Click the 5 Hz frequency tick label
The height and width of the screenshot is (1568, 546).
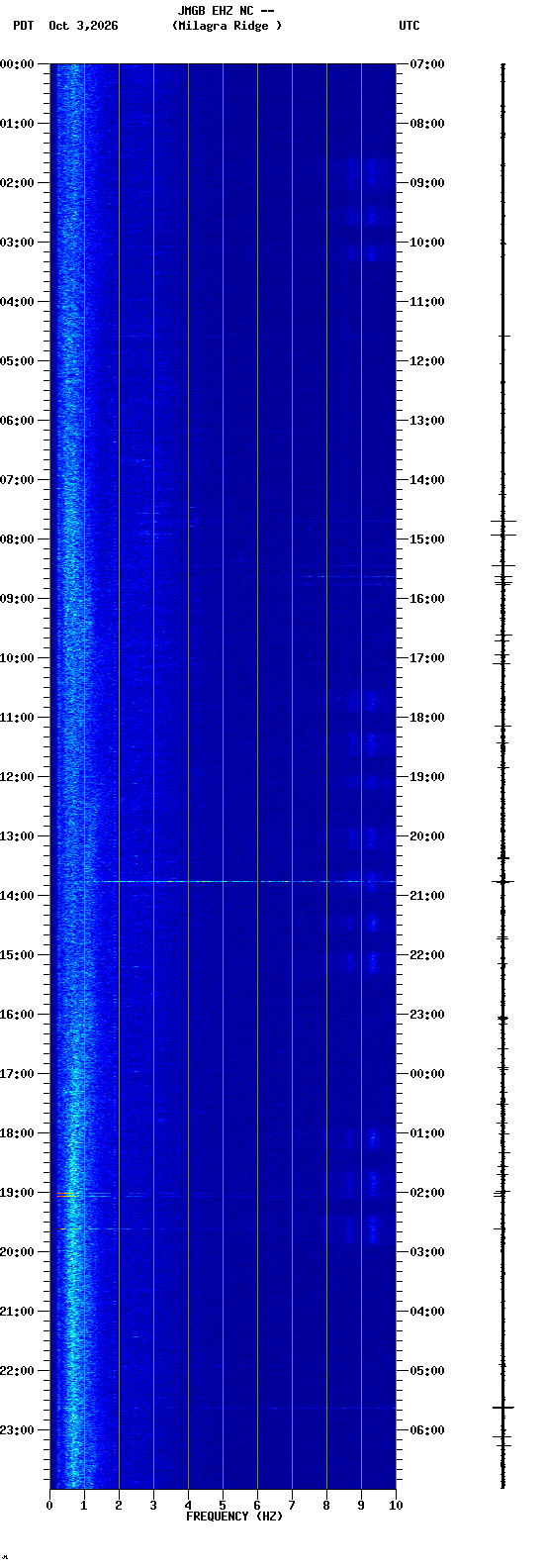click(x=223, y=1506)
